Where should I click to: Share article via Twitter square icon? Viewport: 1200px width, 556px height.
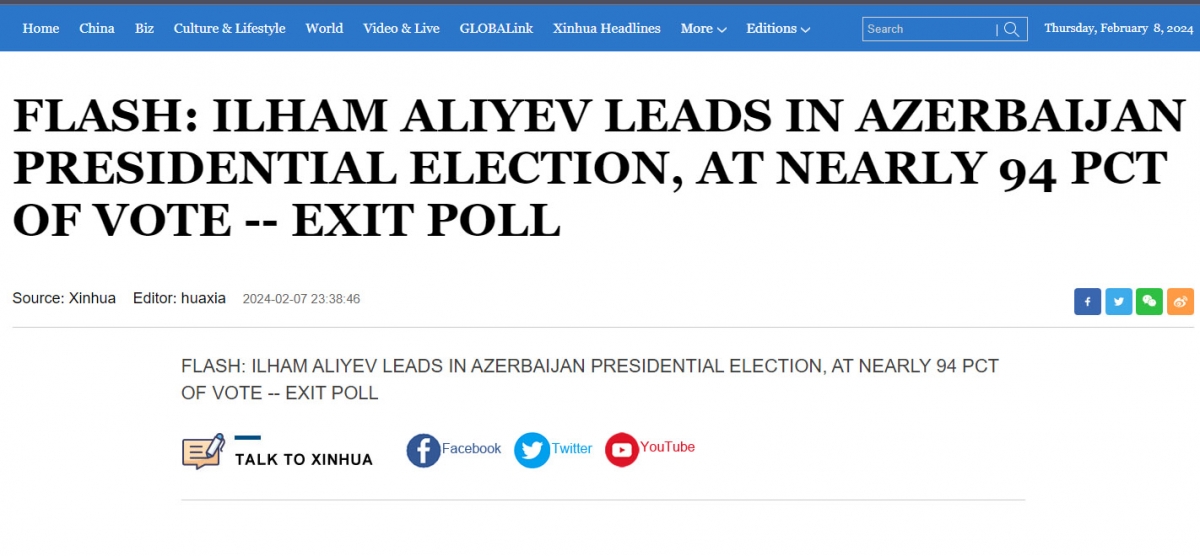pos(1118,301)
